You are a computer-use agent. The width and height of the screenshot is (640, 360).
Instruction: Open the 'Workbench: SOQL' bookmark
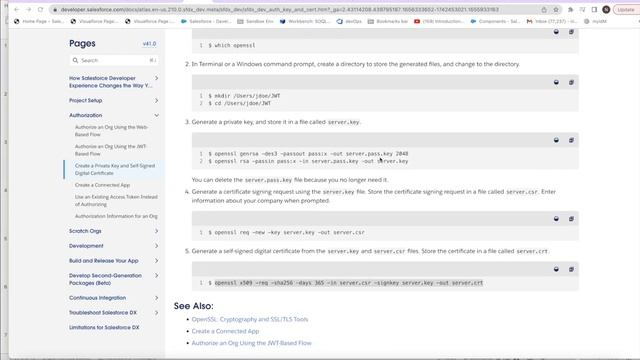click(305, 21)
